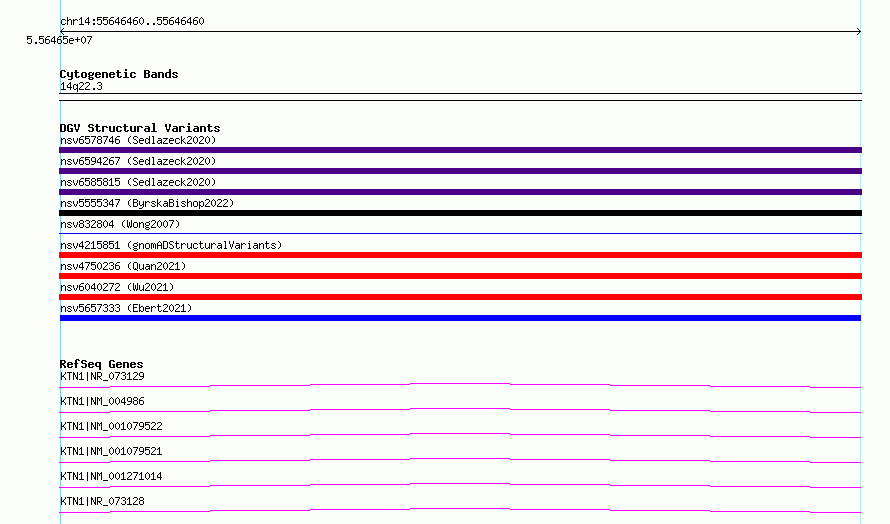Image resolution: width=890 pixels, height=524 pixels.
Task: Click the red bar for nsv6040272
Action: tap(460, 297)
